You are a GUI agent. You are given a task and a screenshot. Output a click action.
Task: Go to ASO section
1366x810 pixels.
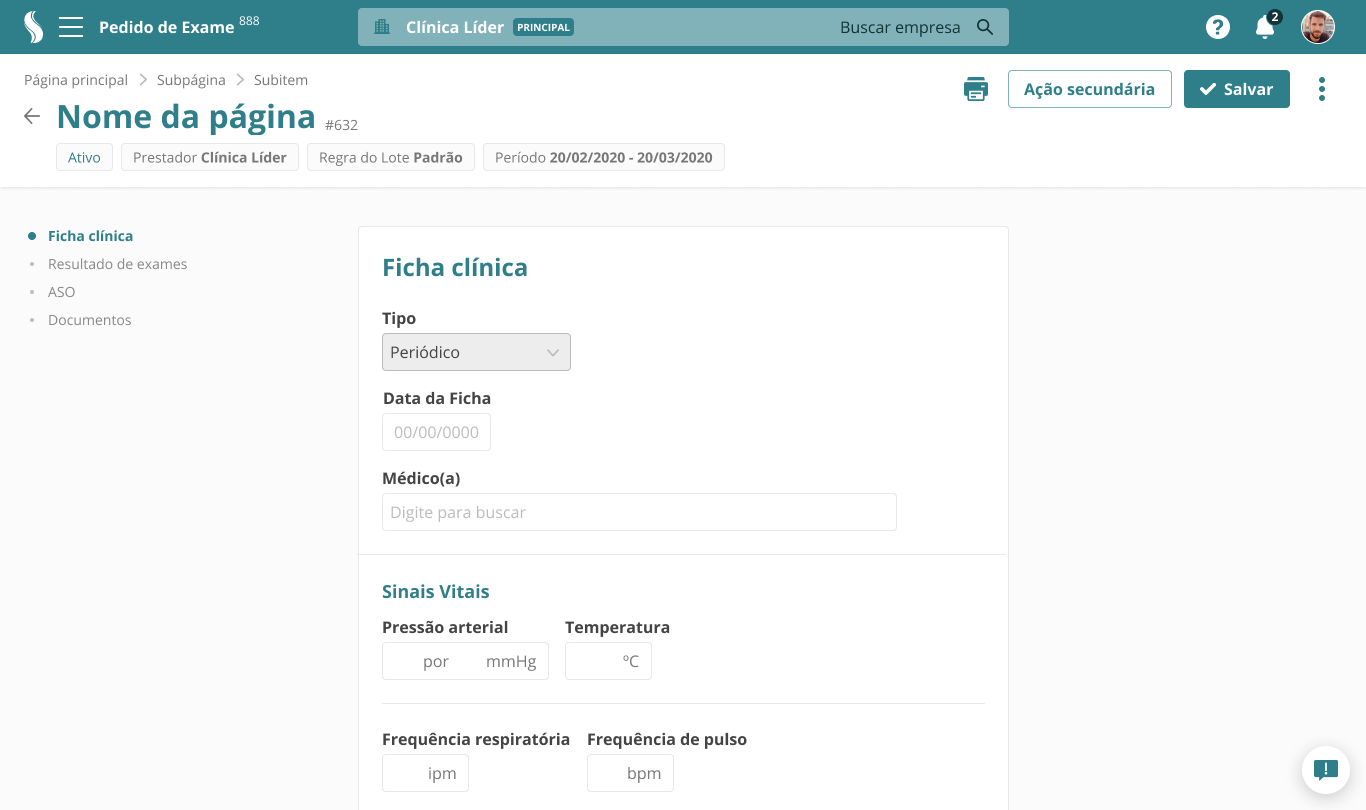[x=62, y=292]
